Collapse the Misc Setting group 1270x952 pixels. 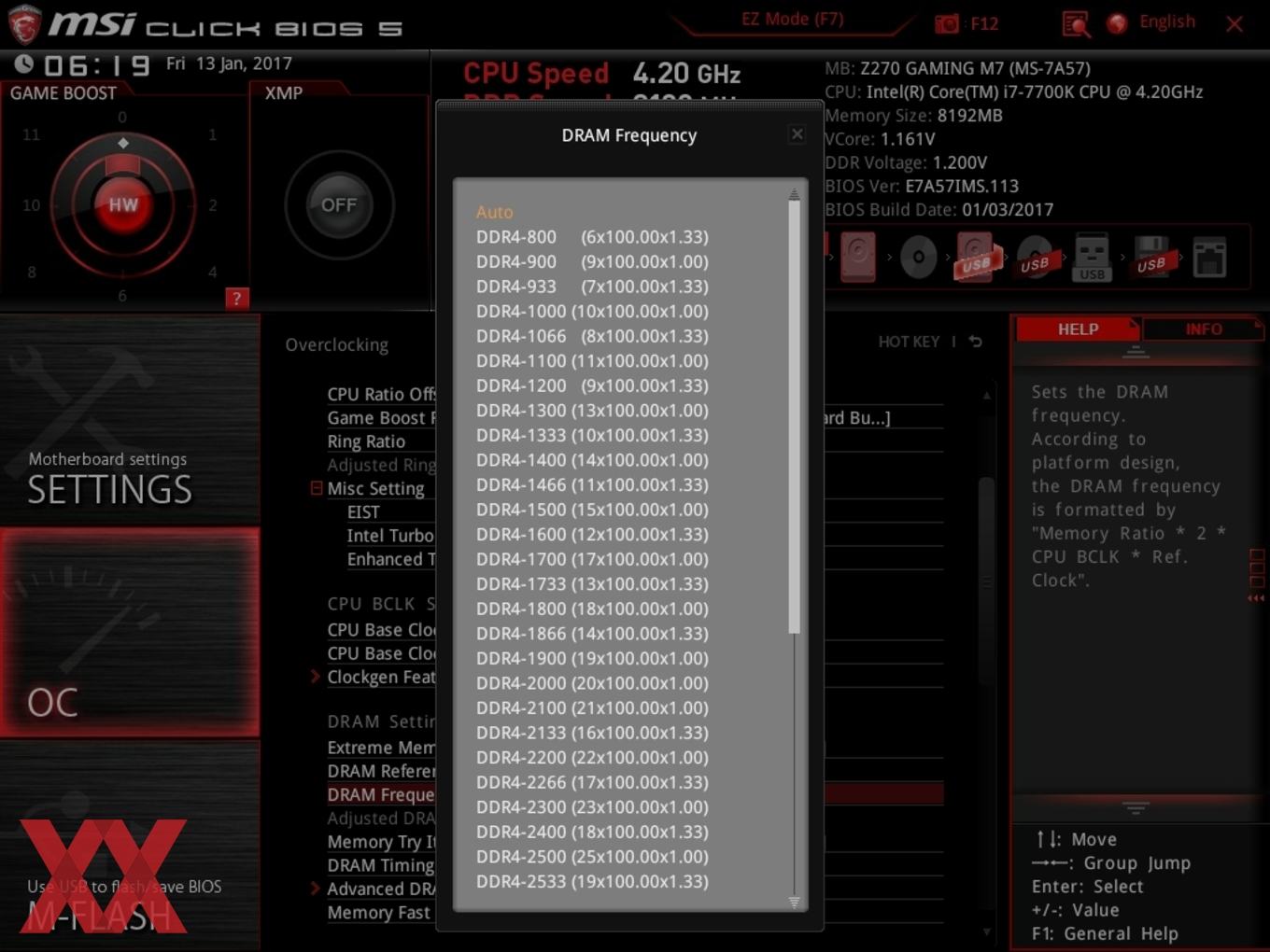point(317,488)
